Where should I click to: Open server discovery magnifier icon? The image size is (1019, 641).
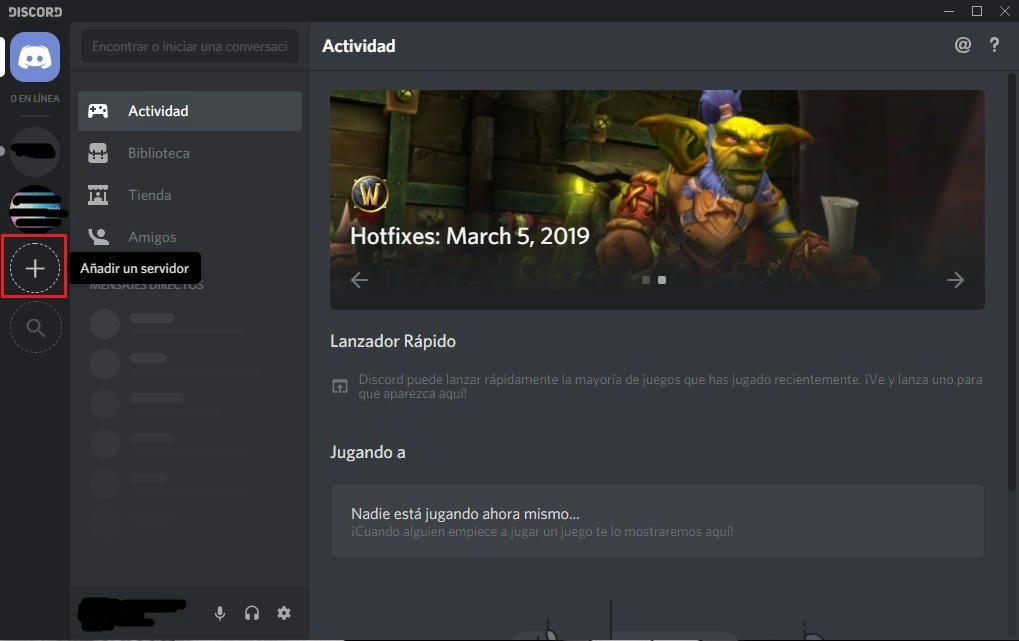(36, 328)
